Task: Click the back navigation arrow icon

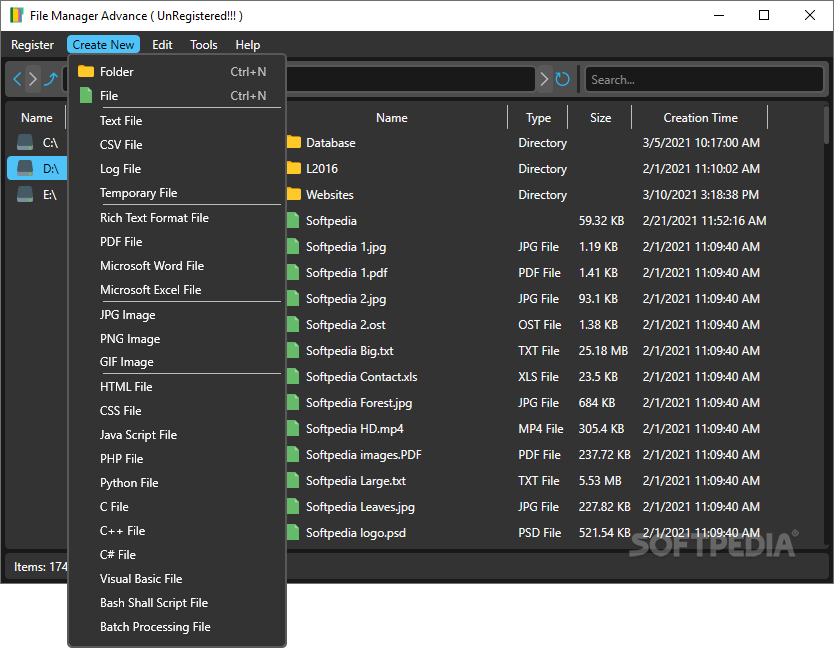Action: [17, 79]
